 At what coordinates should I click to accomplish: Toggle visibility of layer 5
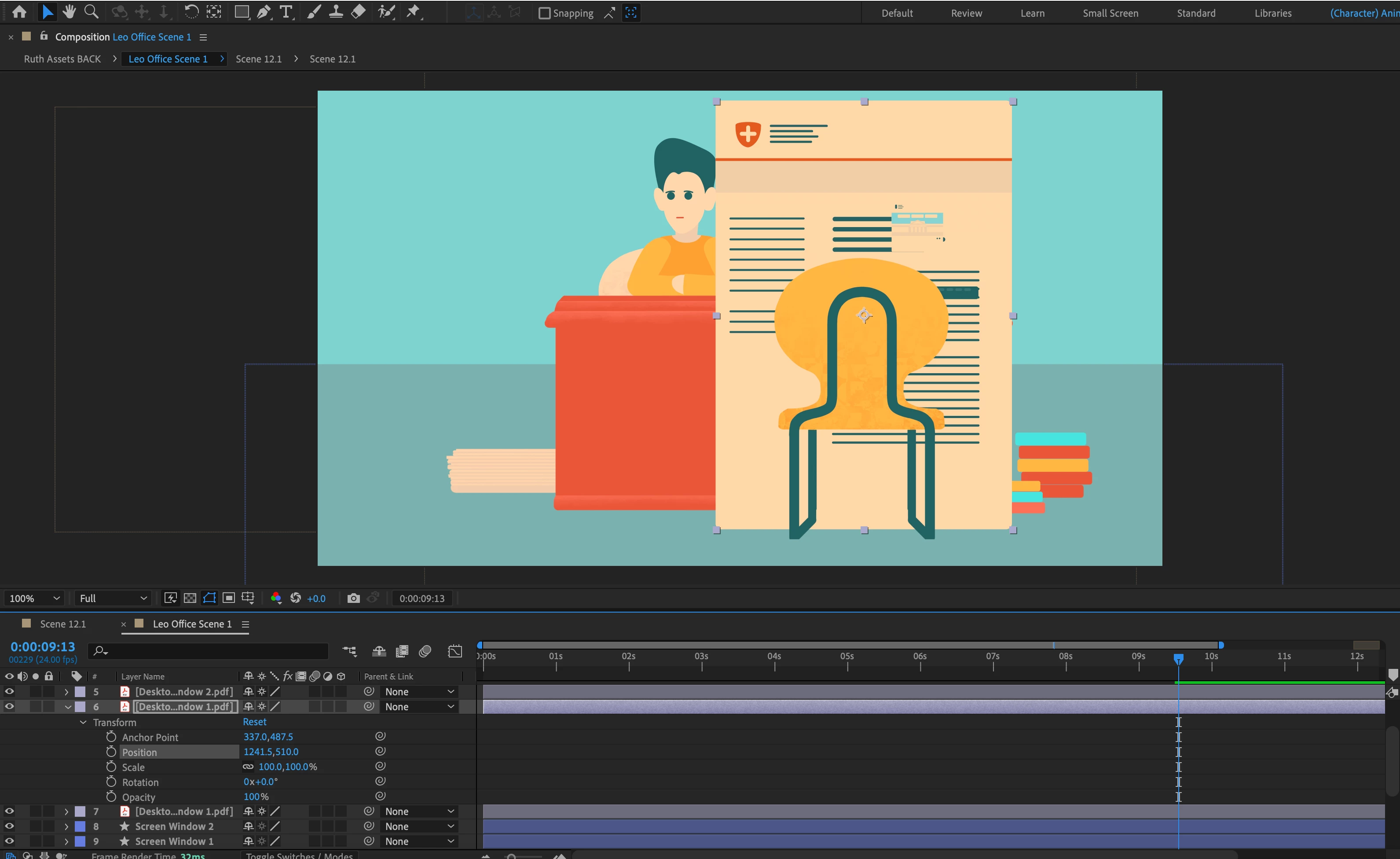coord(10,691)
